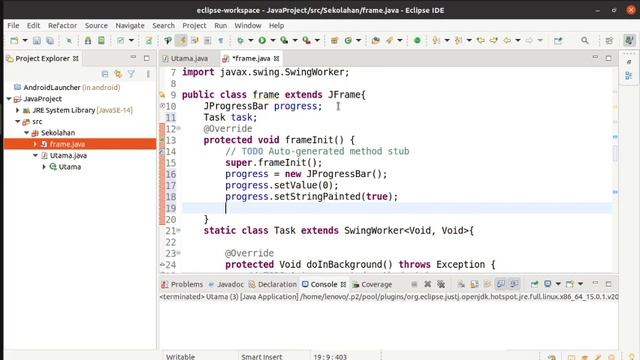Click the Open Perspective icon

tap(609, 40)
